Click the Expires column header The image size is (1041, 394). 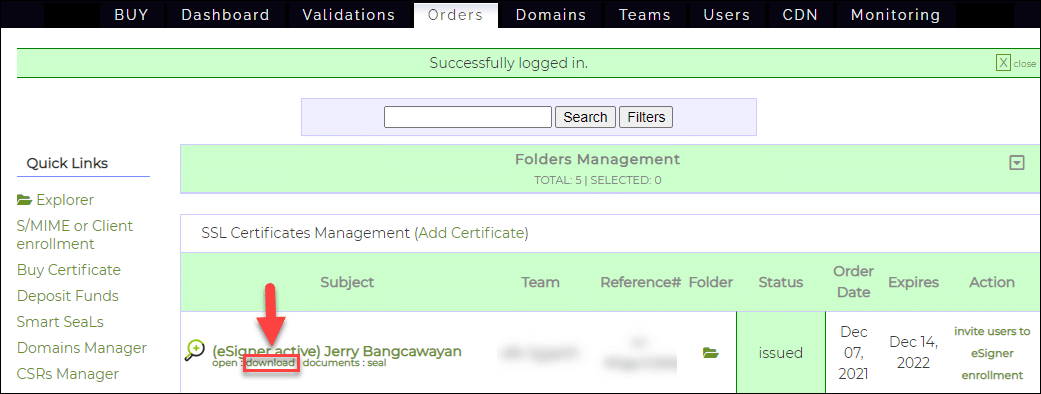(x=914, y=282)
